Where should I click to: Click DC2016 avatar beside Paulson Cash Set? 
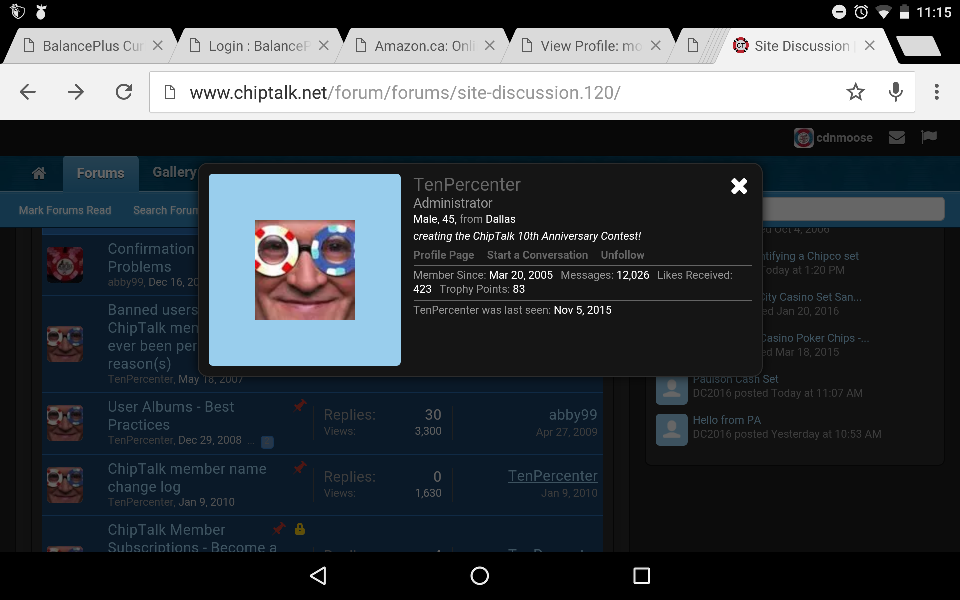(672, 390)
